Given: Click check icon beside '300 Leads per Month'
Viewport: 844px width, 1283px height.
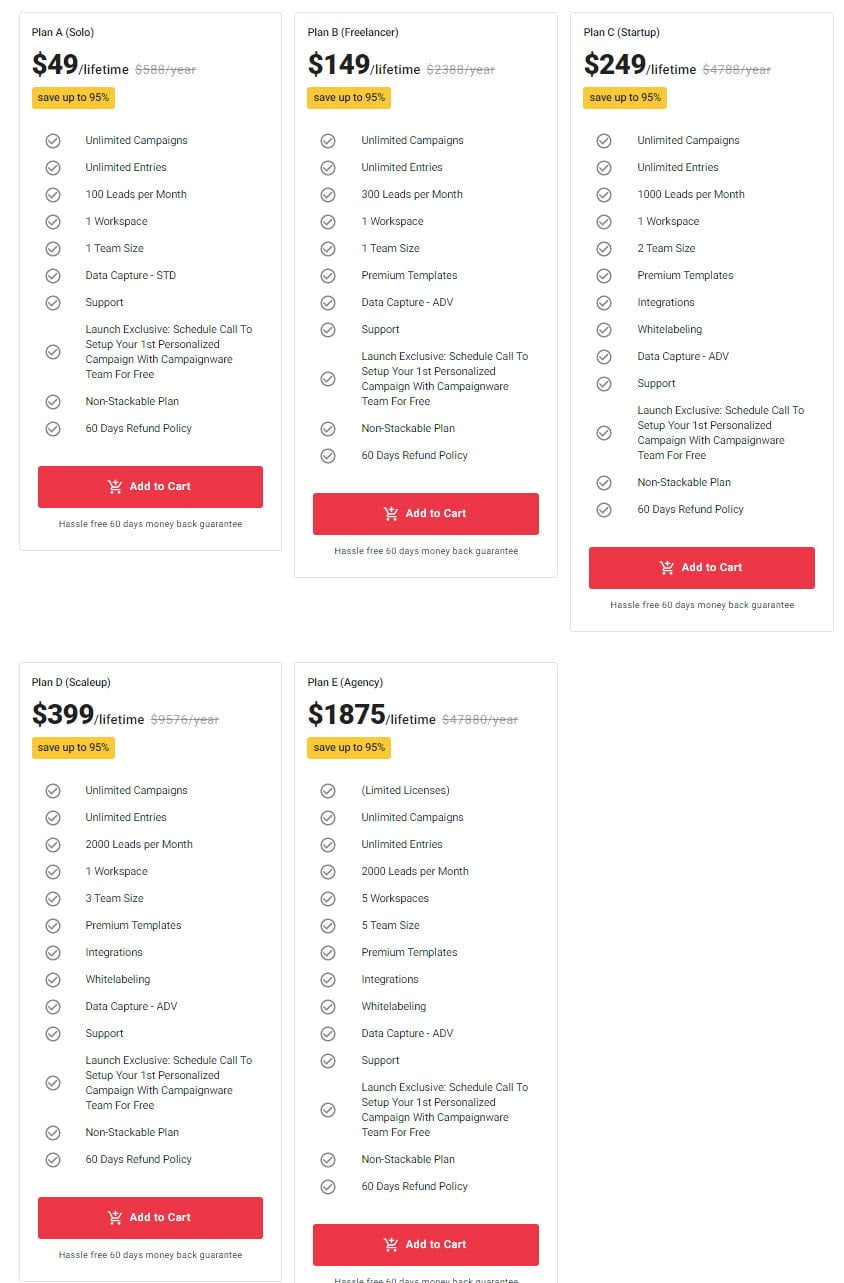Looking at the screenshot, I should pyautogui.click(x=328, y=195).
